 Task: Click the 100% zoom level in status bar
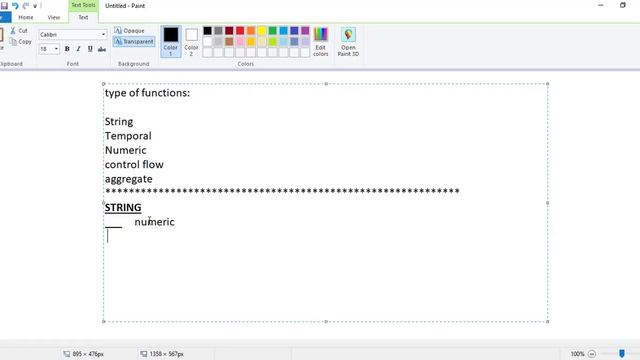(x=577, y=354)
